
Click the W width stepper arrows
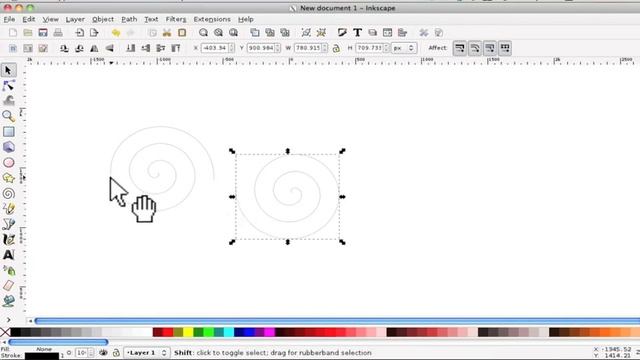(324, 48)
